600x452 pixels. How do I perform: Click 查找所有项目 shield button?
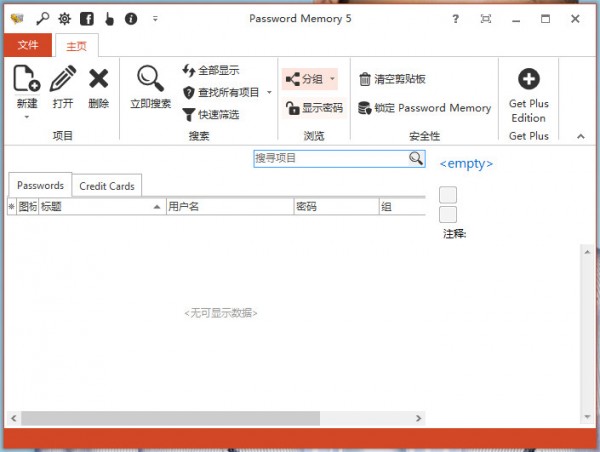click(x=222, y=92)
